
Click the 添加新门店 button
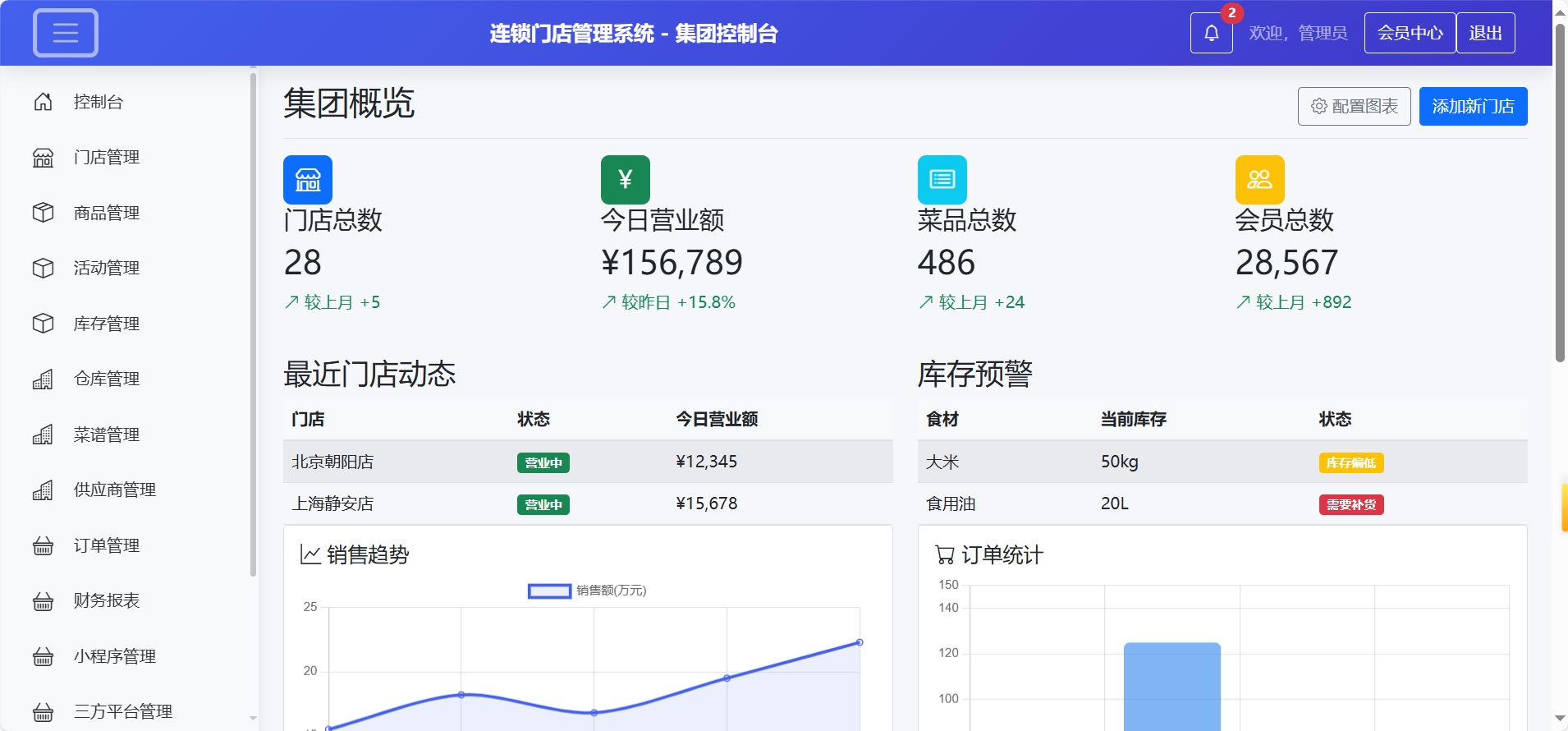point(1473,107)
